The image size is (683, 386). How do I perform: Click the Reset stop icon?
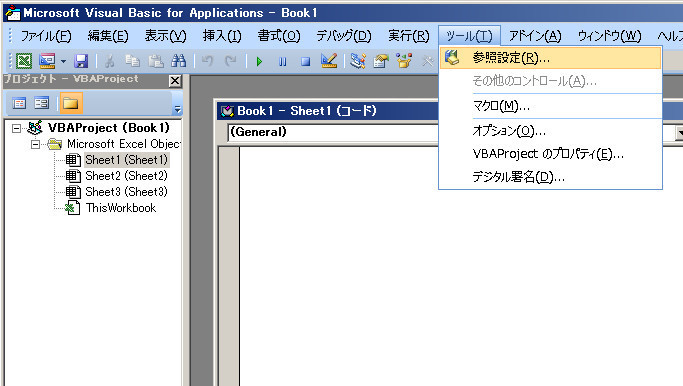[306, 61]
